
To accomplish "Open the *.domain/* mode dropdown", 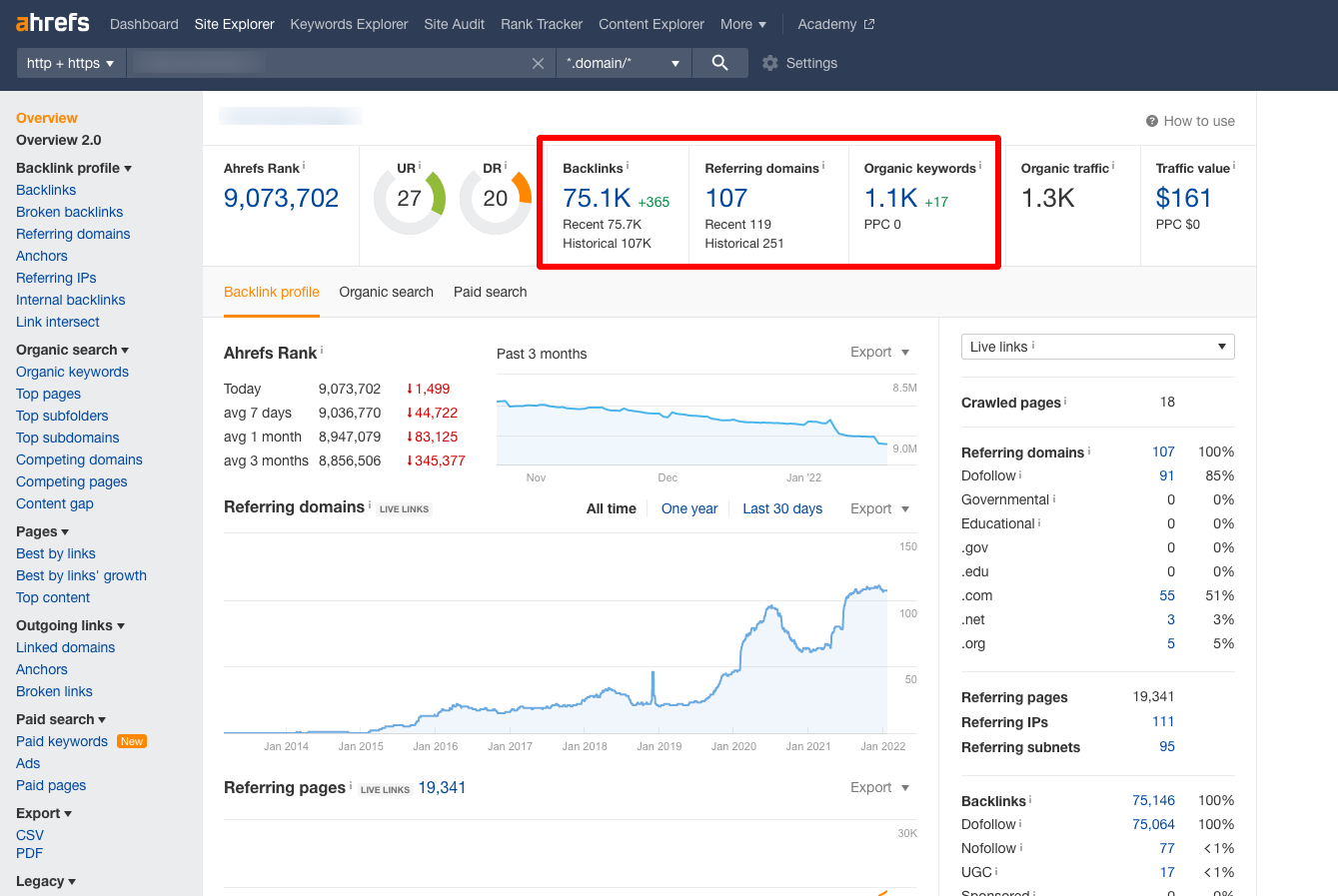I will 622,63.
